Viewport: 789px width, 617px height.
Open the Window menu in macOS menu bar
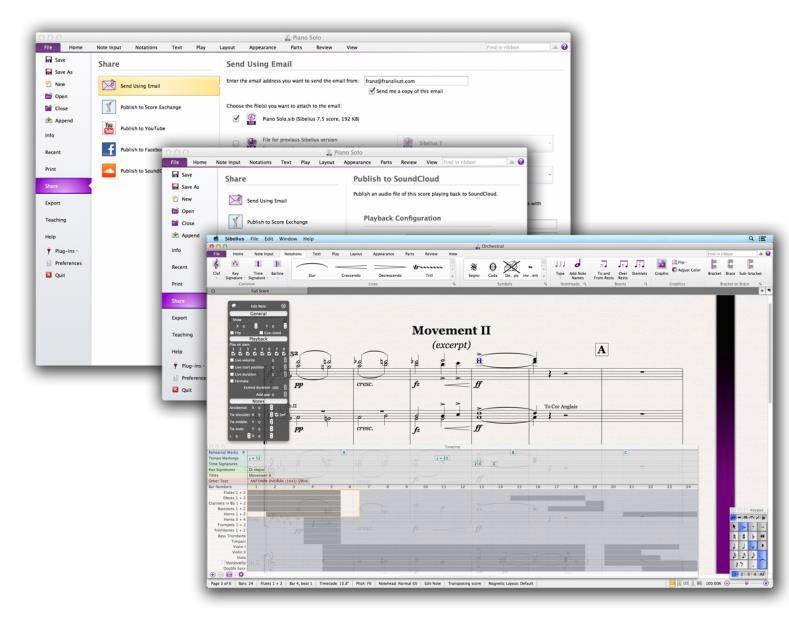tap(288, 239)
